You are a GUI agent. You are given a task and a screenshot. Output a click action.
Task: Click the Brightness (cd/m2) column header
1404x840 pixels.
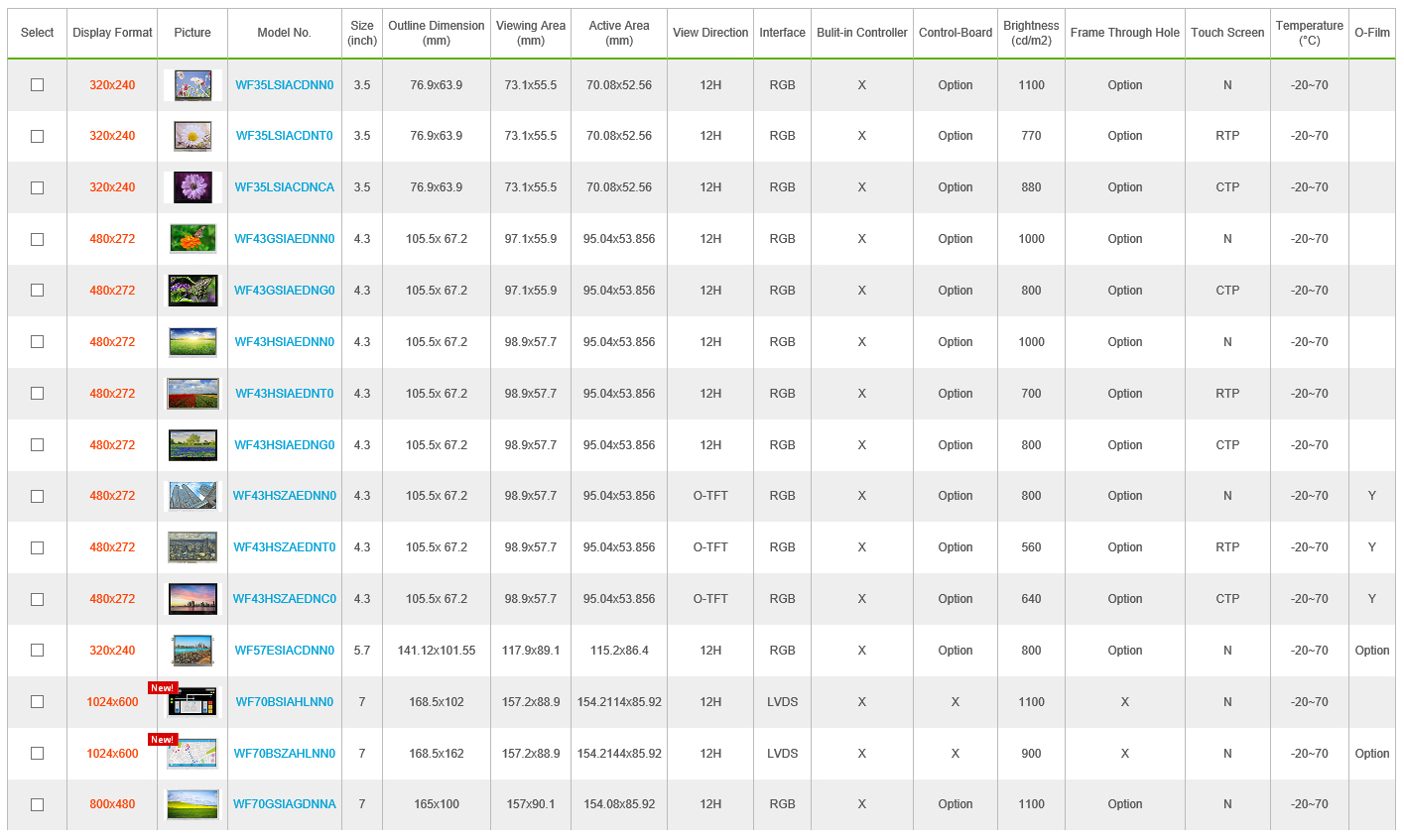(x=1032, y=33)
